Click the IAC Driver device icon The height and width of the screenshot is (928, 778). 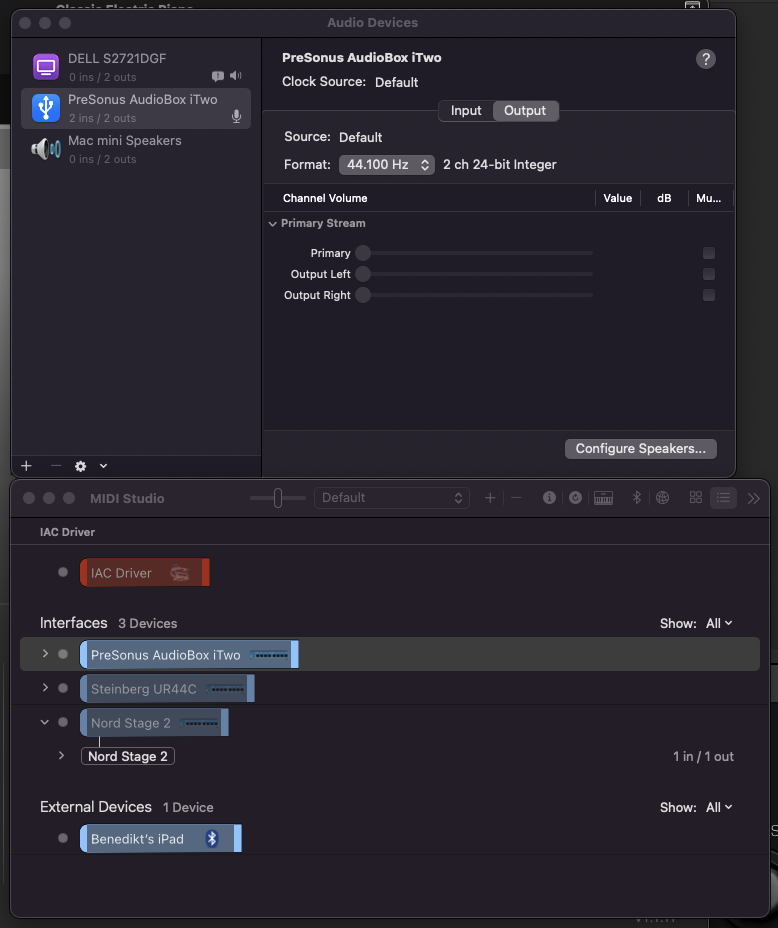[x=180, y=573]
